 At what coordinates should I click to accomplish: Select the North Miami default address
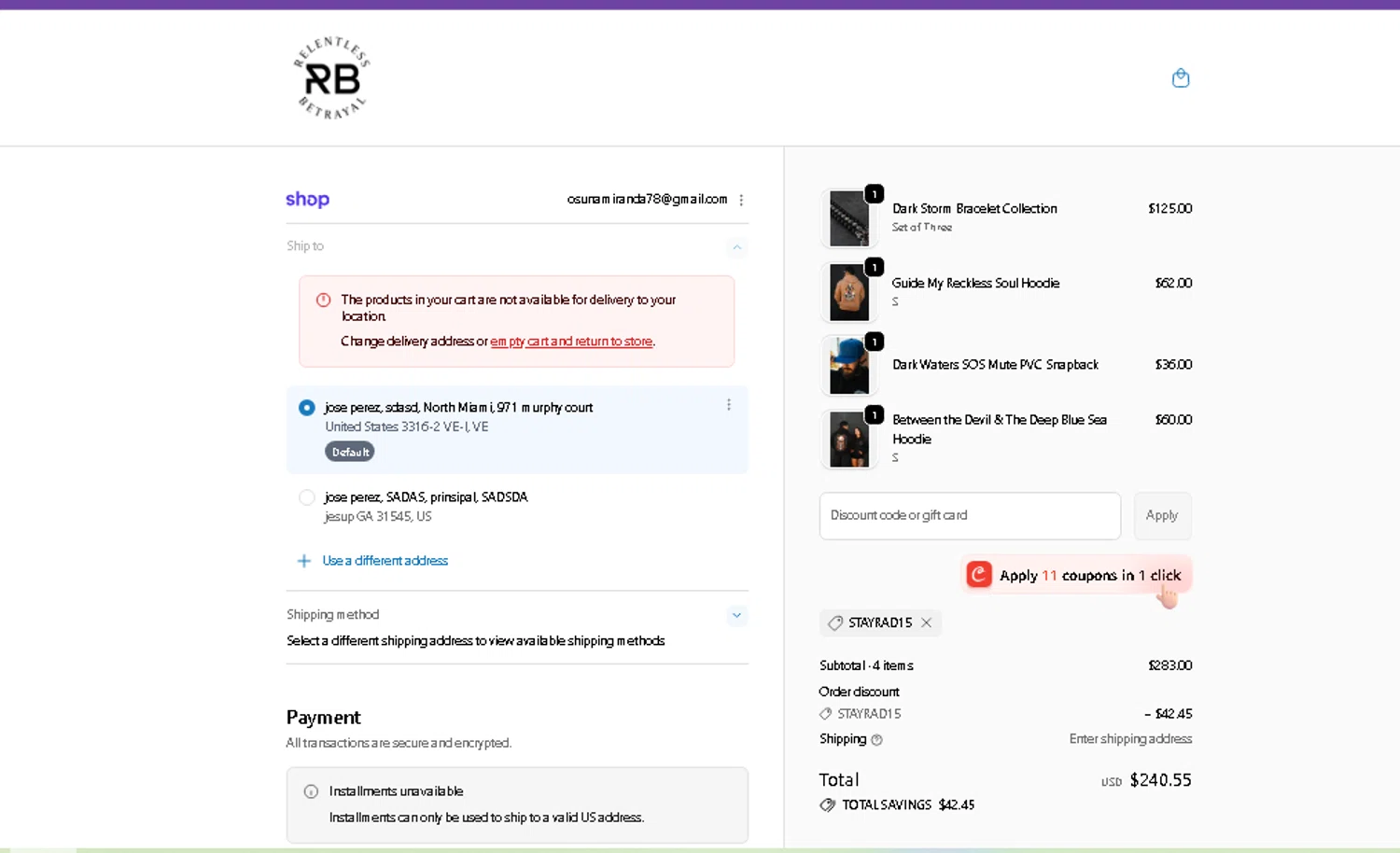306,408
